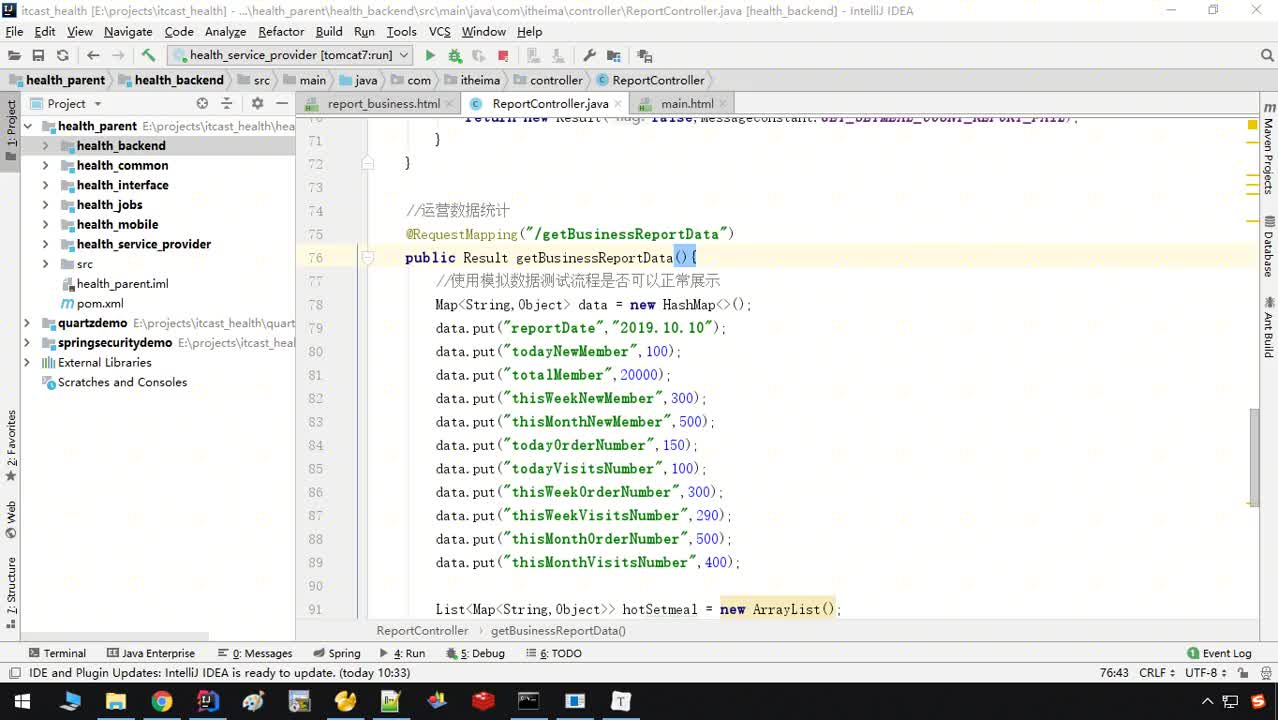Open Chrome from the taskbar

tap(161, 701)
